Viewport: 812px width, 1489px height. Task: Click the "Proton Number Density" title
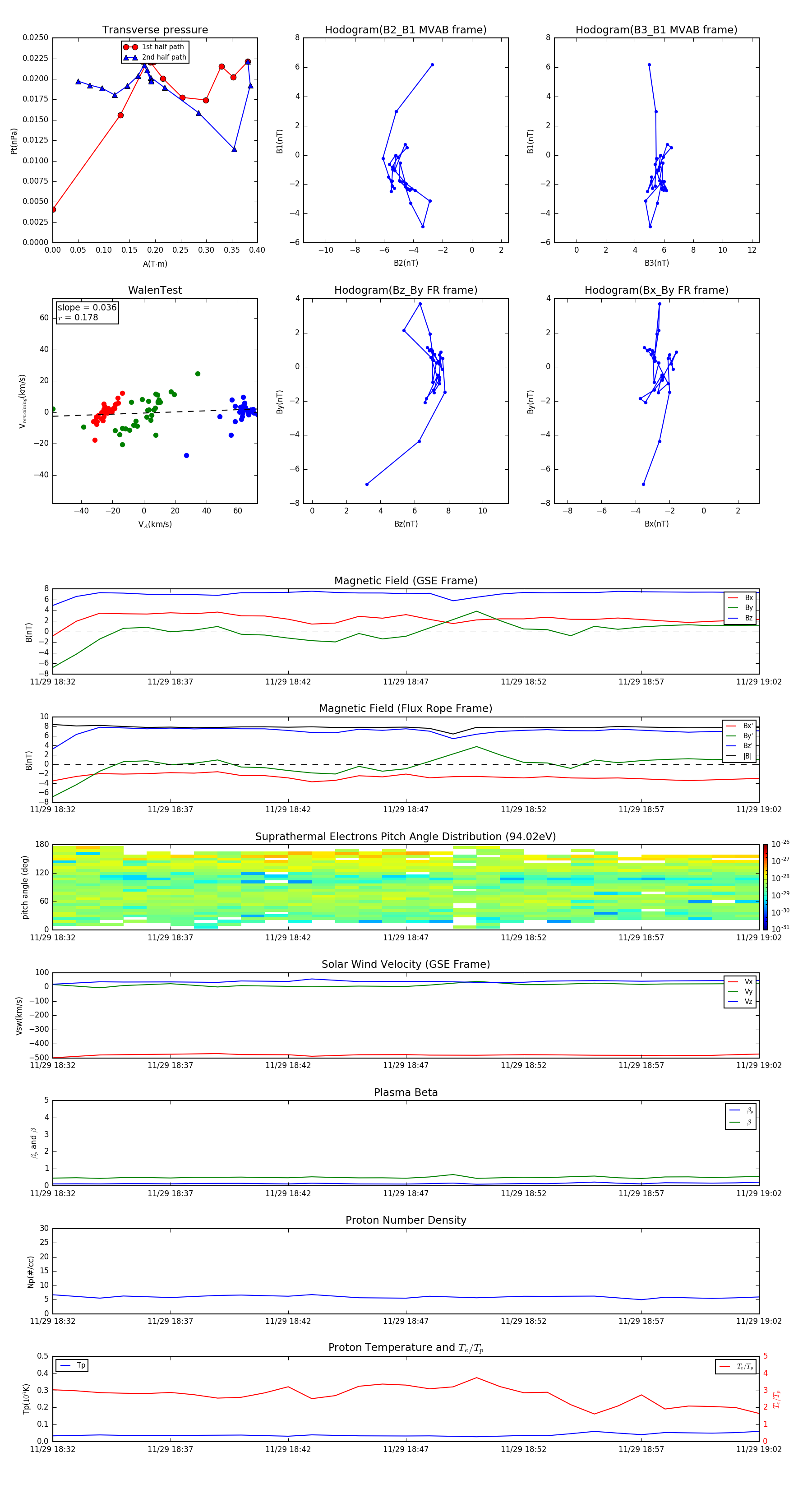pyautogui.click(x=406, y=1220)
